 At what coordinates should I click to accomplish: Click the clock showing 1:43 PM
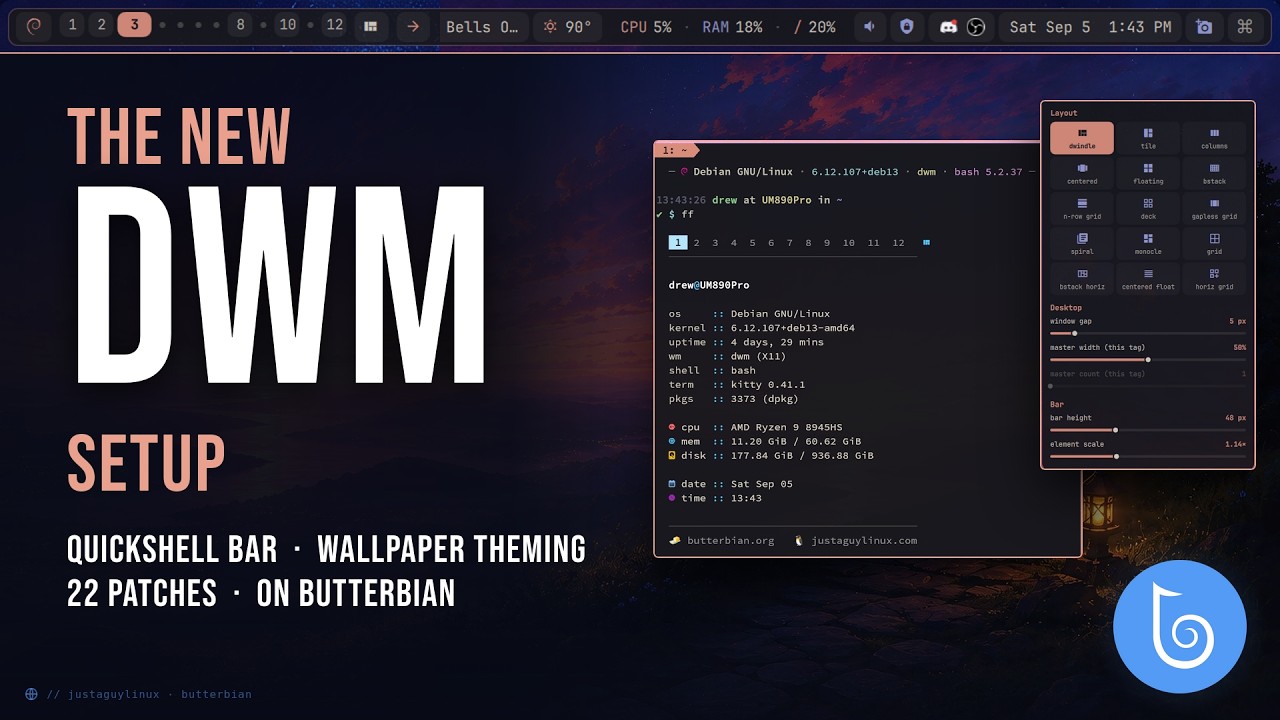click(x=1140, y=27)
